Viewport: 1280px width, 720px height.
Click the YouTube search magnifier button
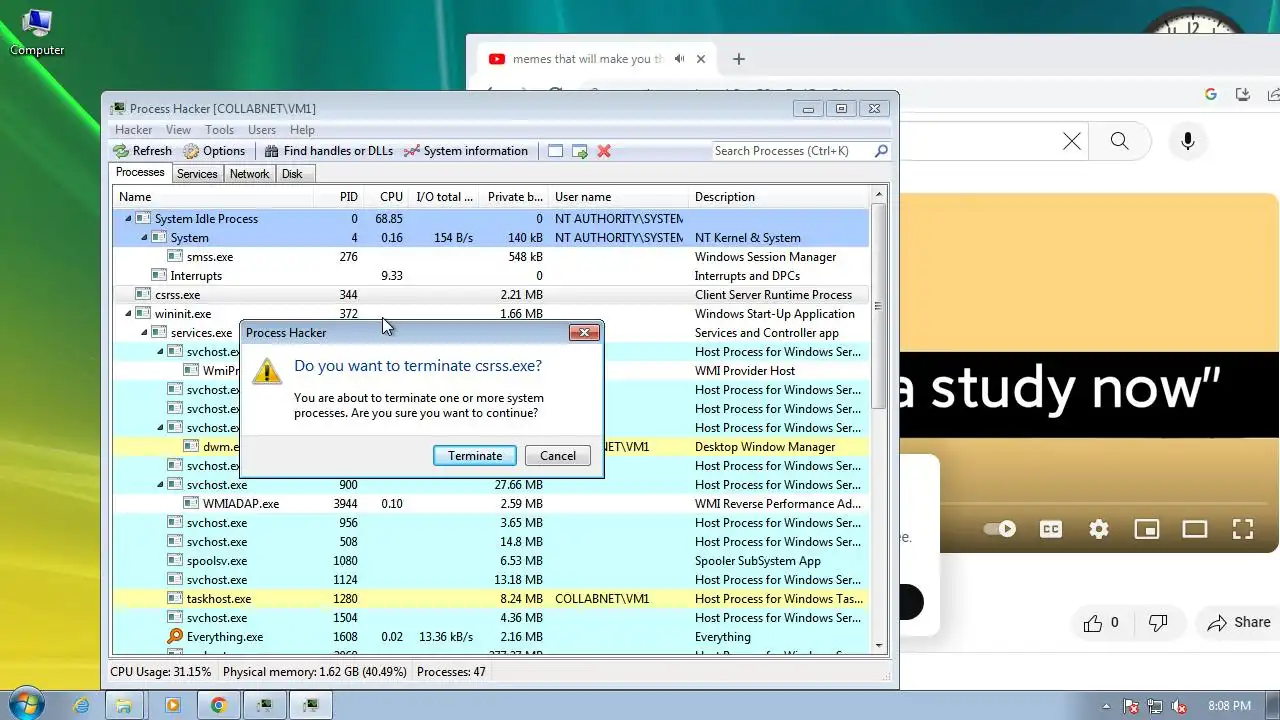point(1120,141)
